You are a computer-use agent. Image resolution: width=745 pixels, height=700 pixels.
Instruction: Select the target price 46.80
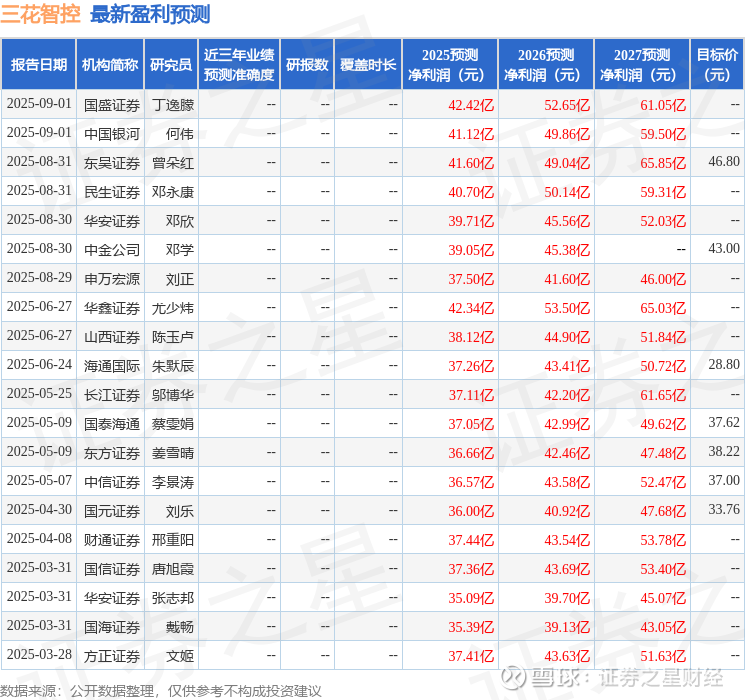tap(724, 162)
